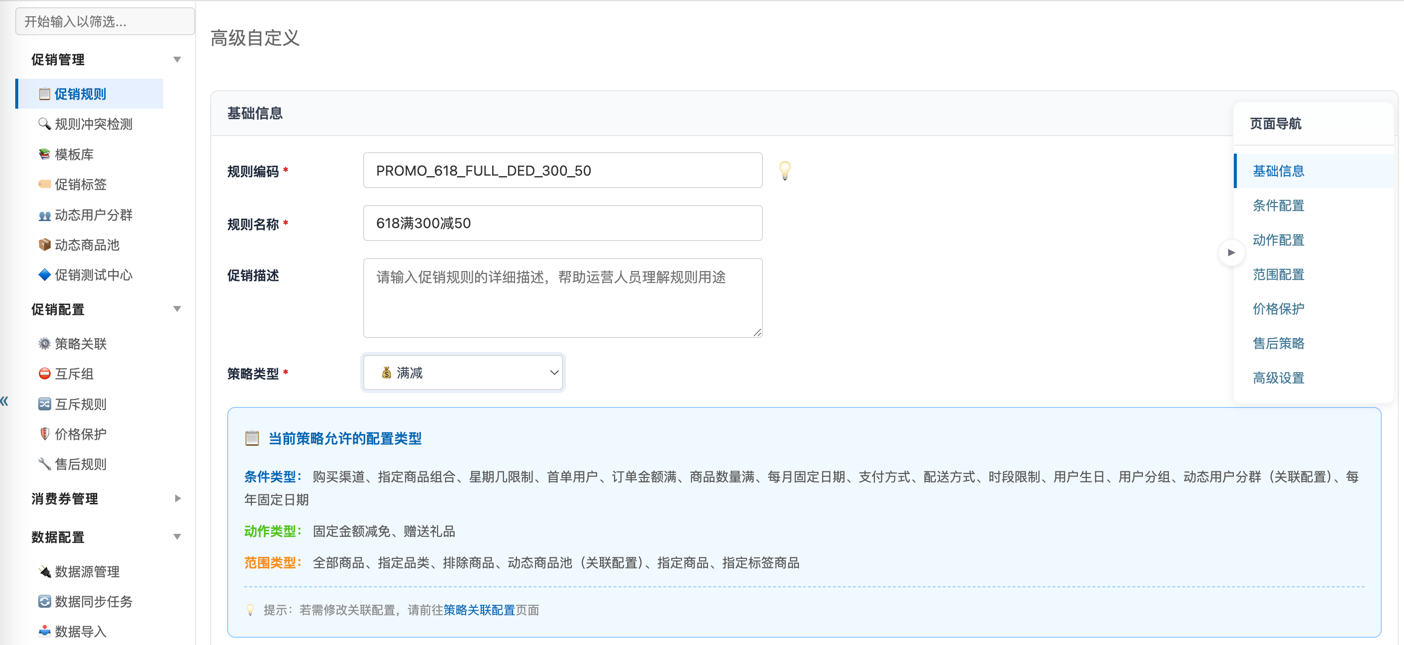This screenshot has height=645, width=1404.
Task: Click the 价格保护 shield icon
Action: point(44,434)
